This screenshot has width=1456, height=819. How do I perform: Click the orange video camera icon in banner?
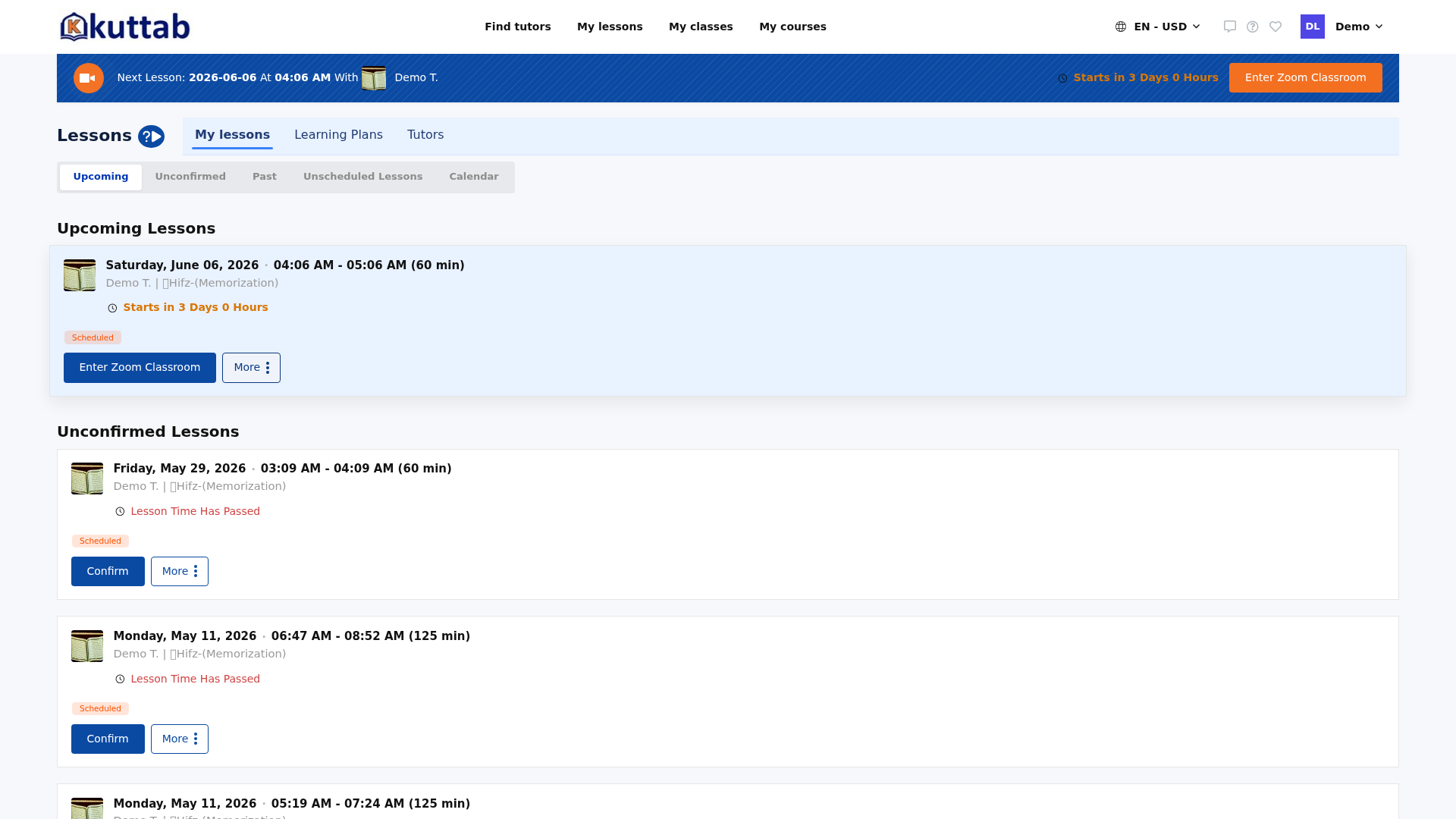[x=89, y=78]
